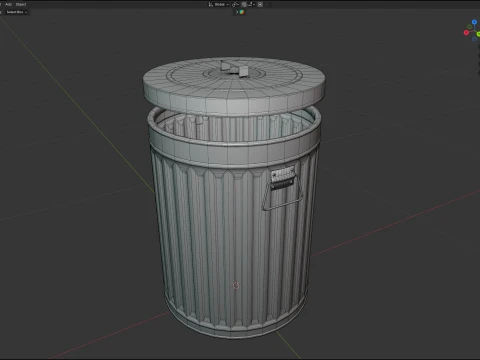Toggle the proportional editing icon

[x=260, y=4]
